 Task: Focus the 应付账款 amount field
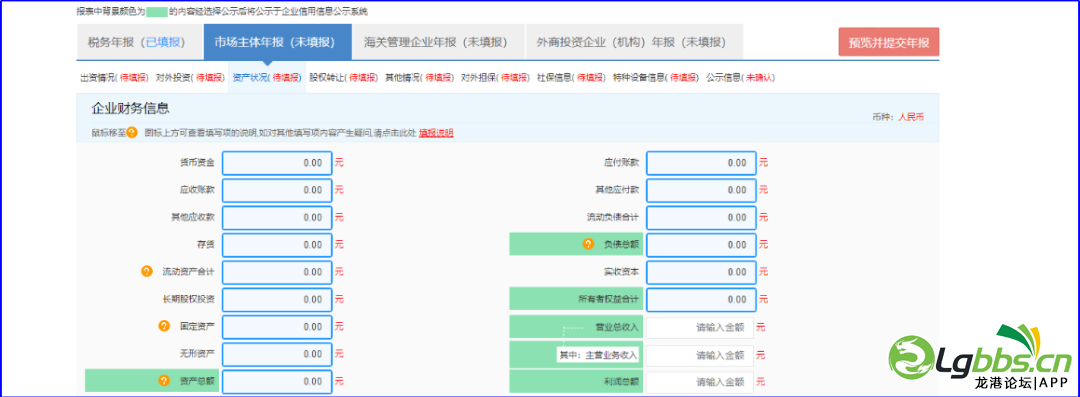pyautogui.click(x=701, y=163)
